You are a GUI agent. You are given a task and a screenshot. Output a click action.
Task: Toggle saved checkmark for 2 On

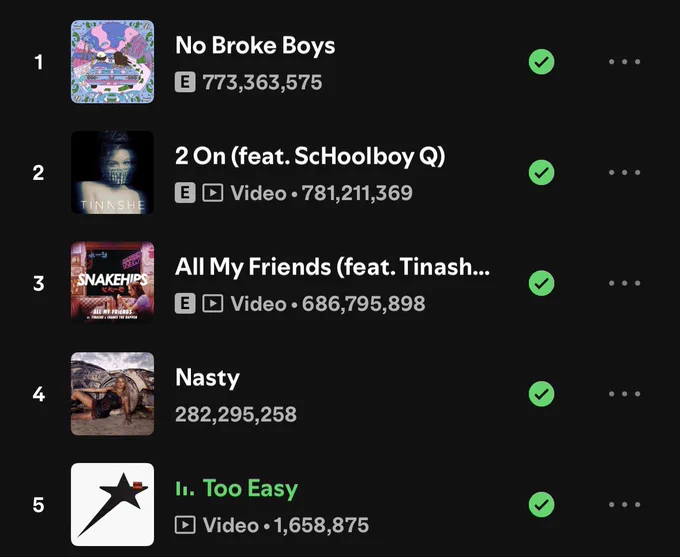point(541,172)
